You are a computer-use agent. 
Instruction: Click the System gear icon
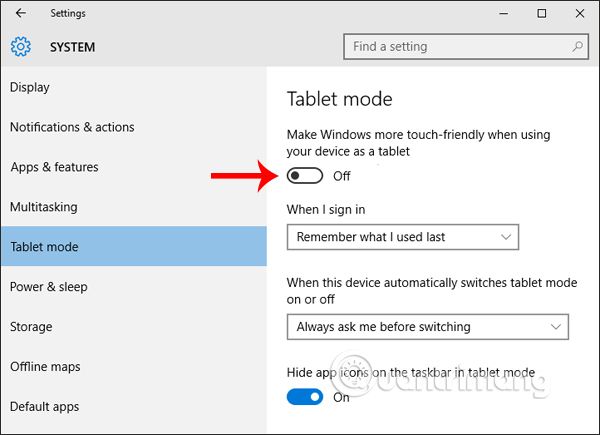click(21, 47)
